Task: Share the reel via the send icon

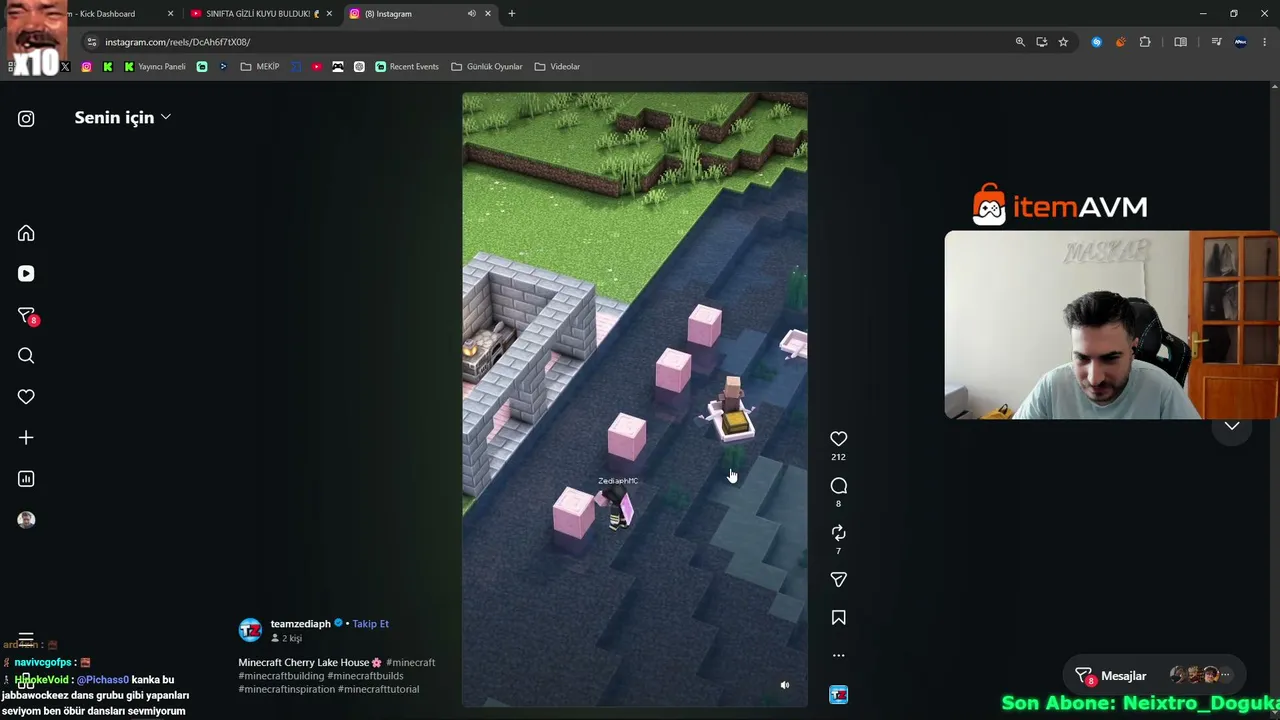Action: pyautogui.click(x=839, y=580)
